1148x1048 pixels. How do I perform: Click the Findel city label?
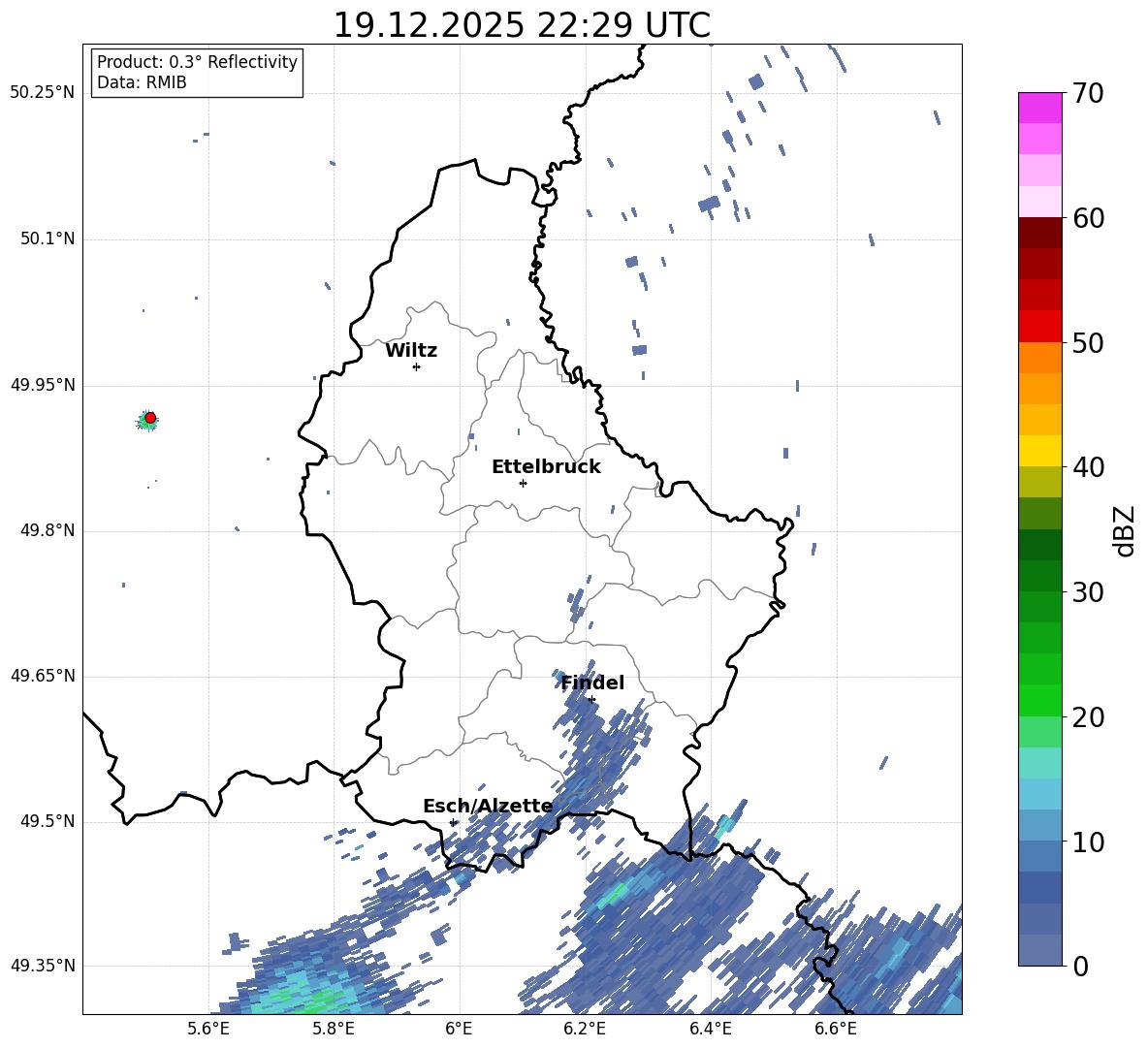pyautogui.click(x=592, y=683)
